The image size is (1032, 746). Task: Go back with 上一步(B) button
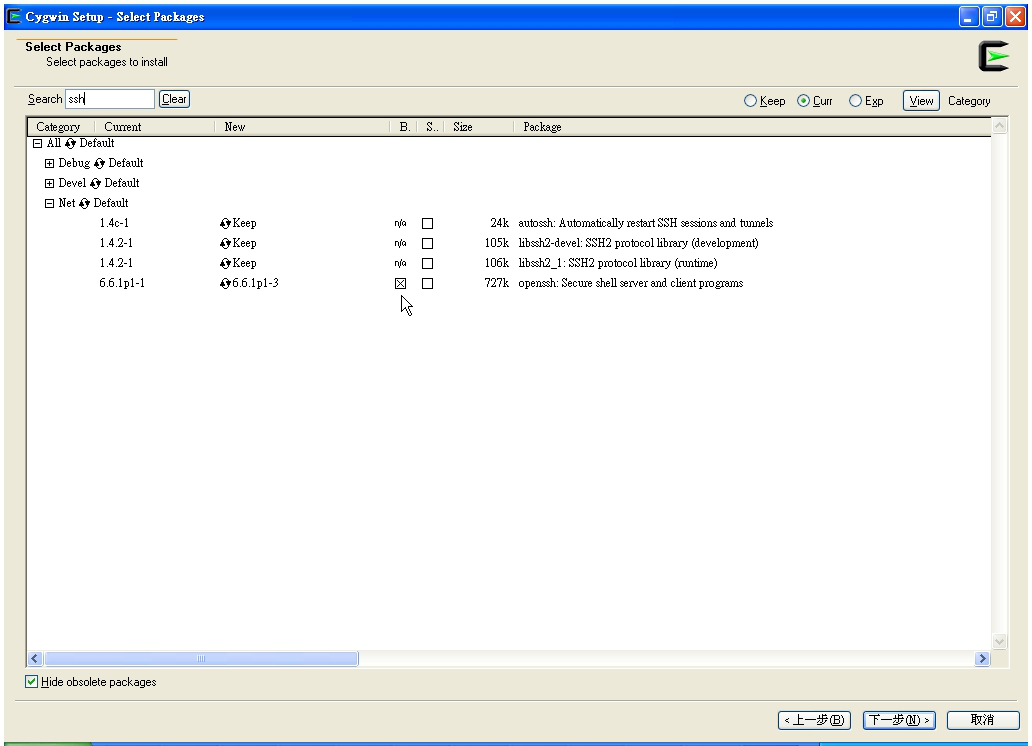tap(815, 720)
